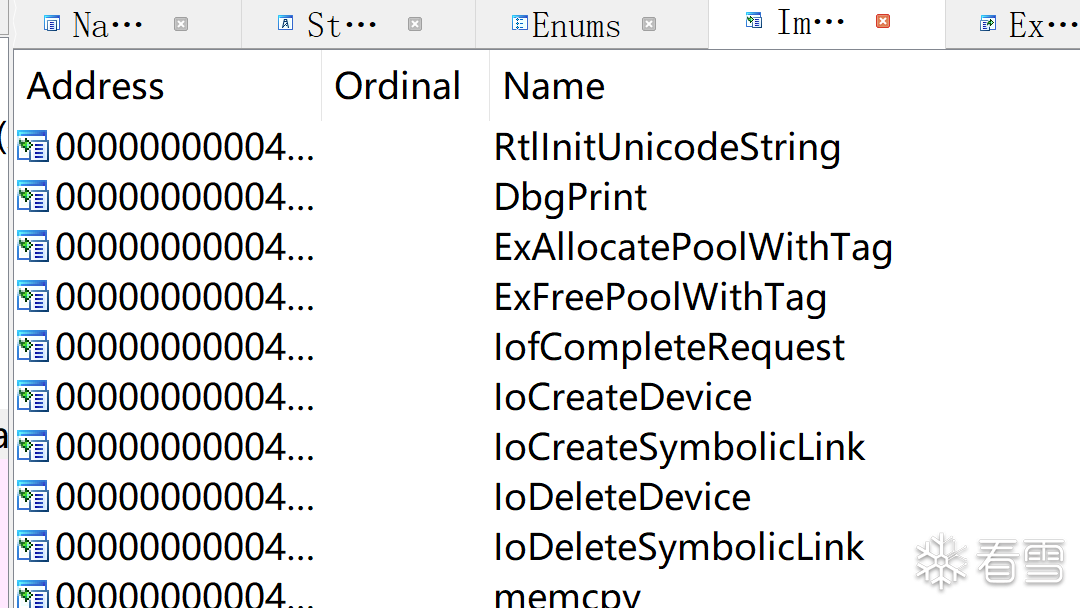Click the address of IofCompleteRequest row
This screenshot has height=608, width=1080.
point(185,348)
